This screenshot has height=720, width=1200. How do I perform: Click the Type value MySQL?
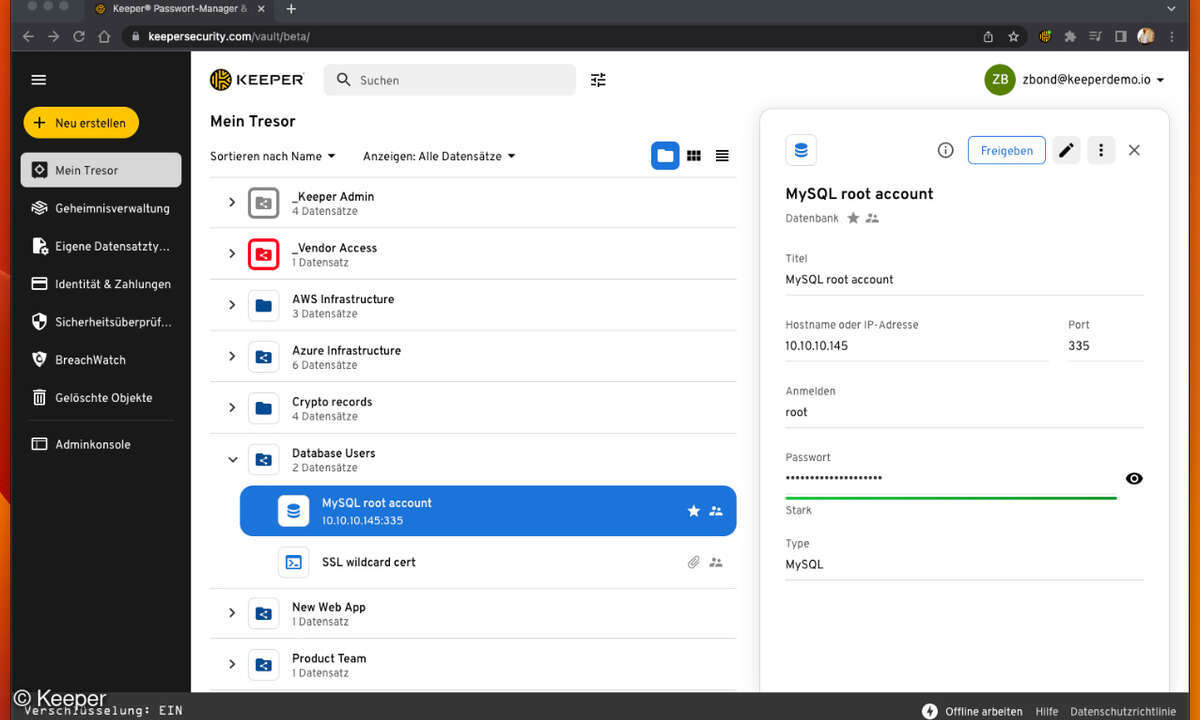coord(805,564)
